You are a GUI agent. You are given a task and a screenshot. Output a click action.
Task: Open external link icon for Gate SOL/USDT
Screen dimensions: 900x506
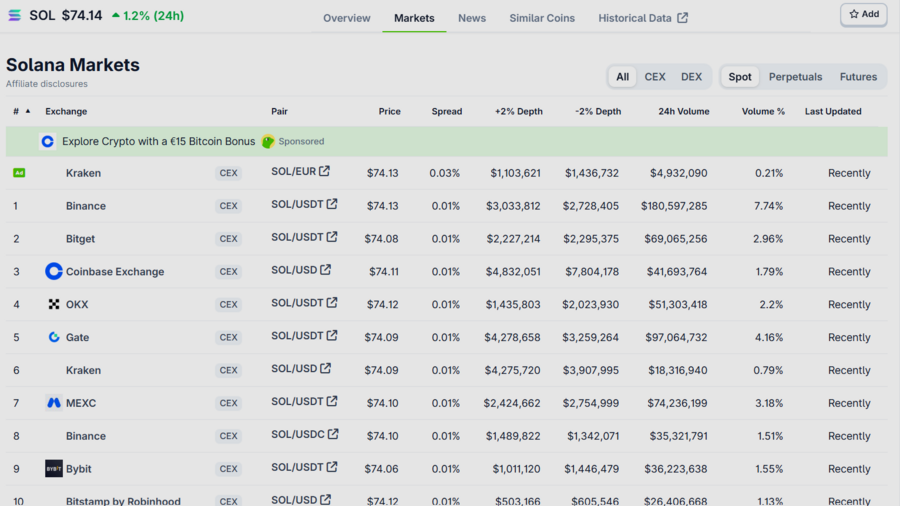(332, 335)
